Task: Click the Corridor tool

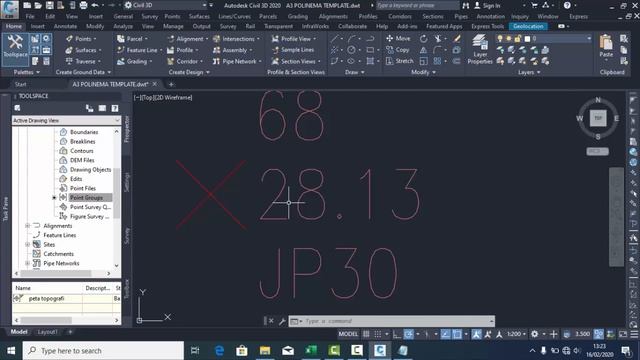Action: [x=184, y=61]
